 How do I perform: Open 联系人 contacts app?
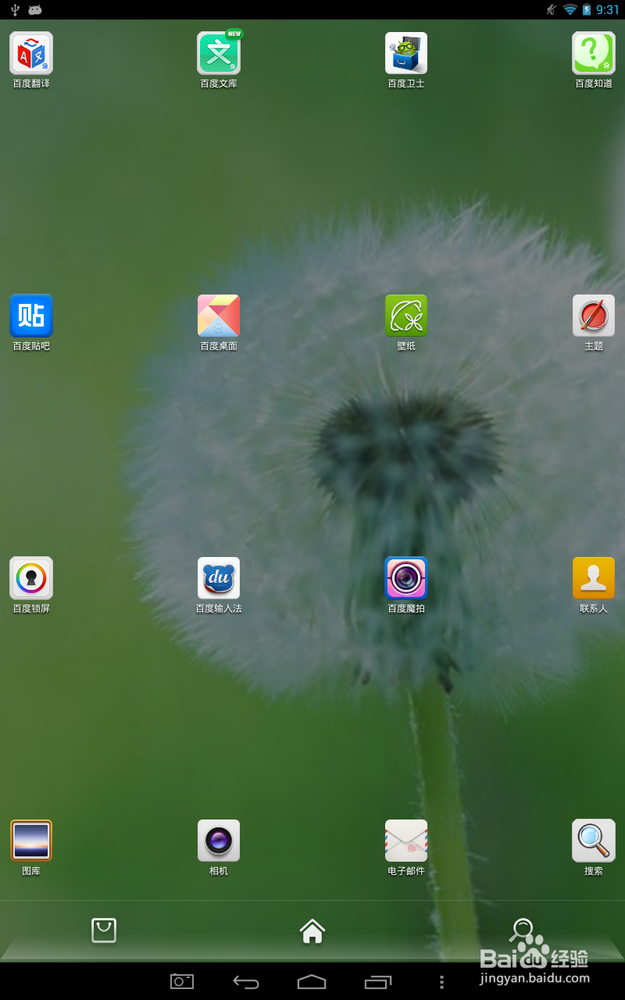coord(594,578)
